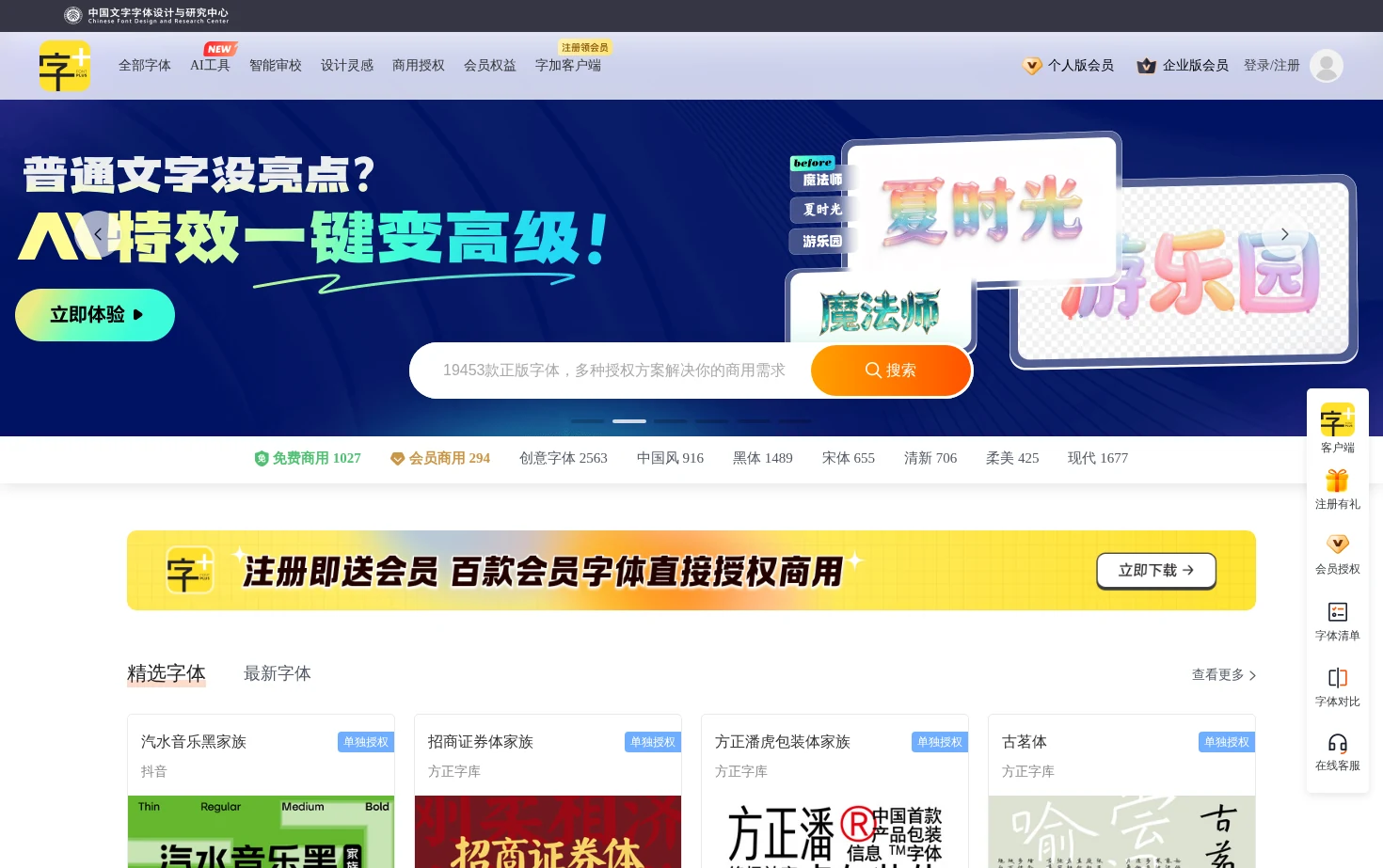Image resolution: width=1383 pixels, height=868 pixels.
Task: Open 设计灵感 menu item
Action: click(347, 65)
